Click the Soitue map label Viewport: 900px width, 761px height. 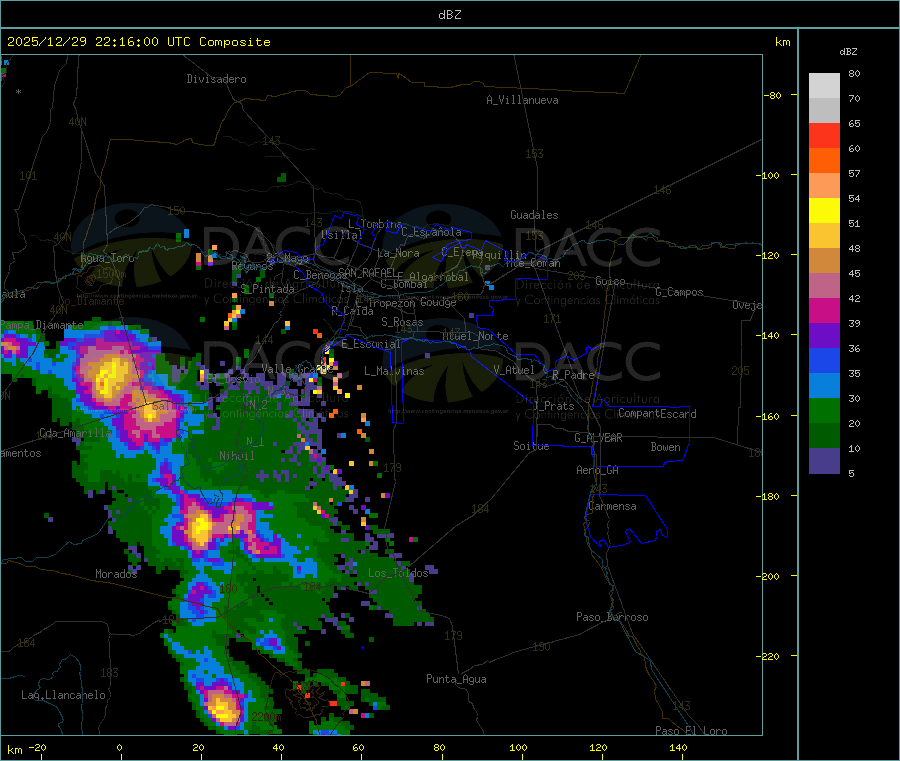coord(531,446)
